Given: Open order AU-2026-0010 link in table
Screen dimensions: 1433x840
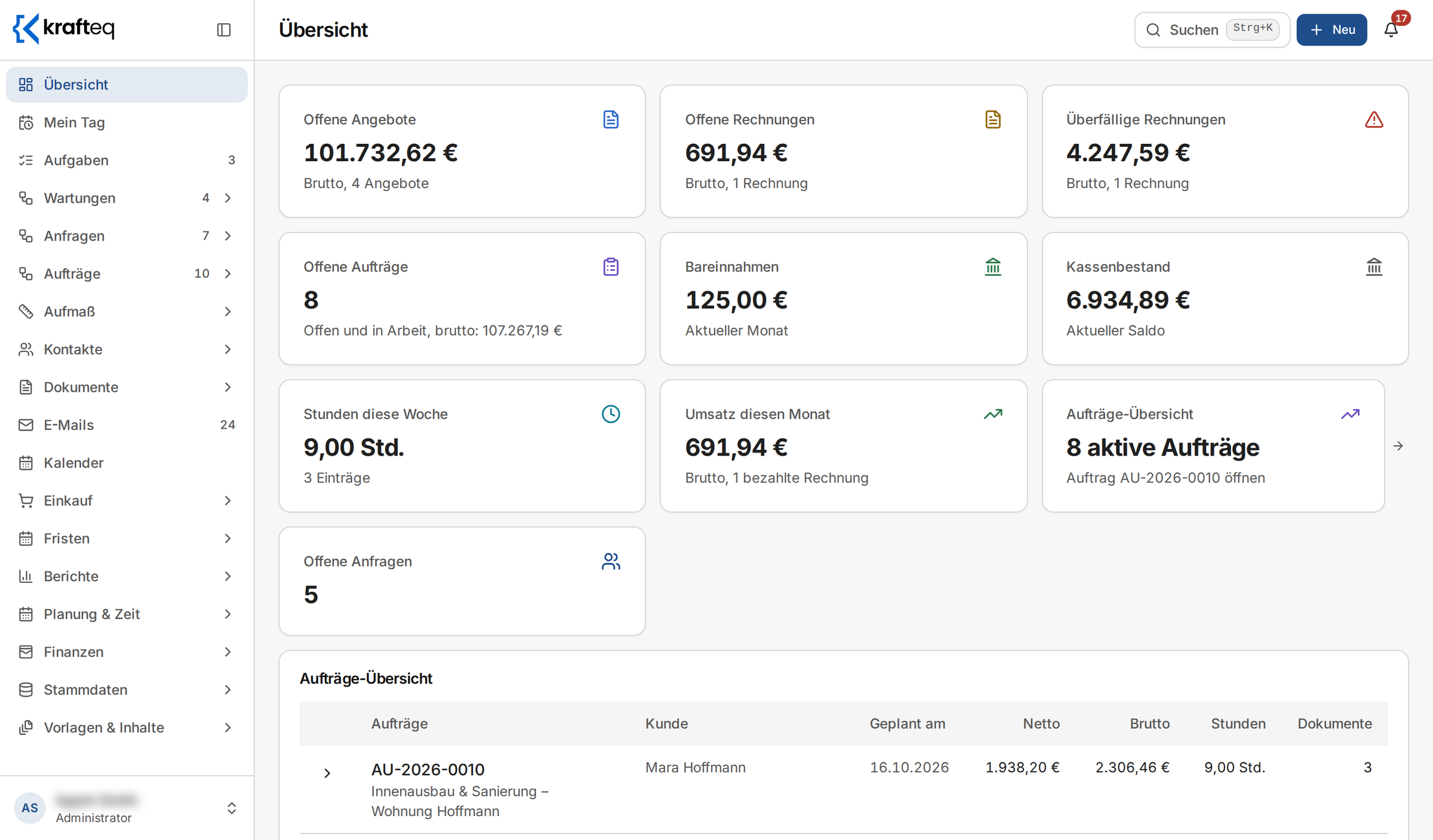Looking at the screenshot, I should pos(428,769).
